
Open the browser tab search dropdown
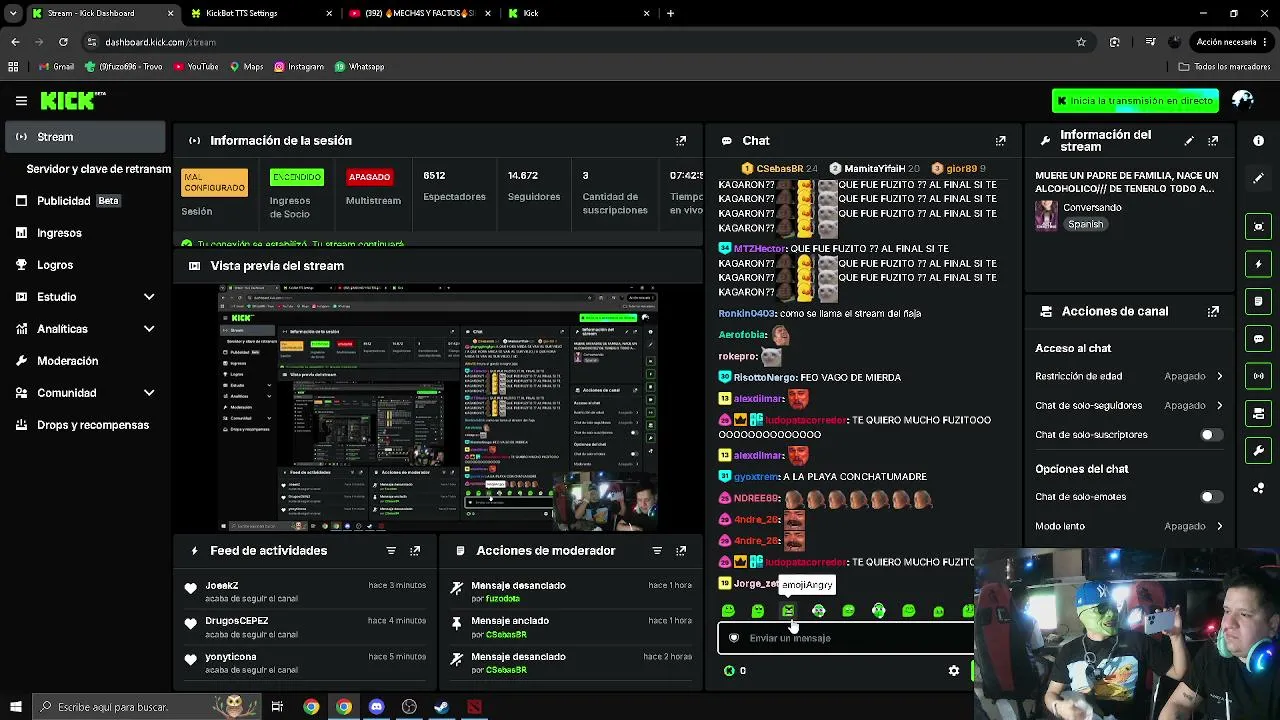[13, 14]
